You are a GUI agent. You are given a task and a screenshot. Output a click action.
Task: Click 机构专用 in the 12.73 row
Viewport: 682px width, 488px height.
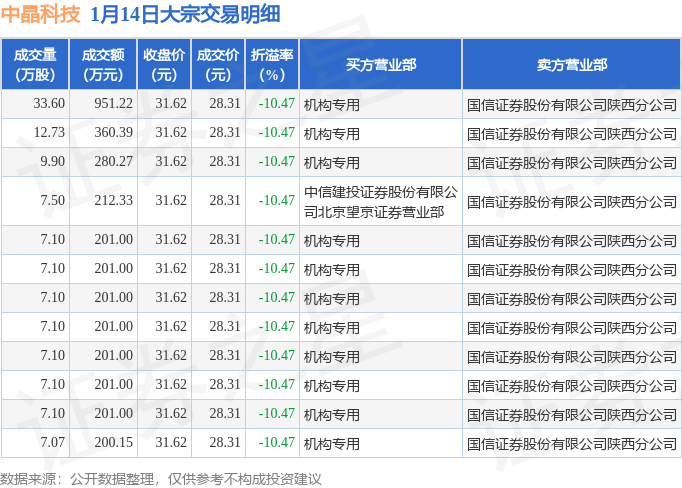click(x=331, y=134)
